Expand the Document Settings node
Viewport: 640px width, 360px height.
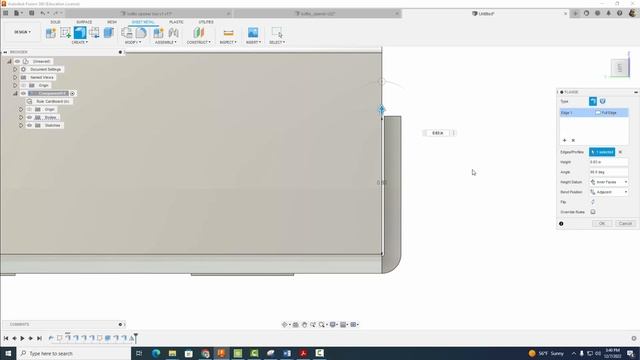pos(15,69)
